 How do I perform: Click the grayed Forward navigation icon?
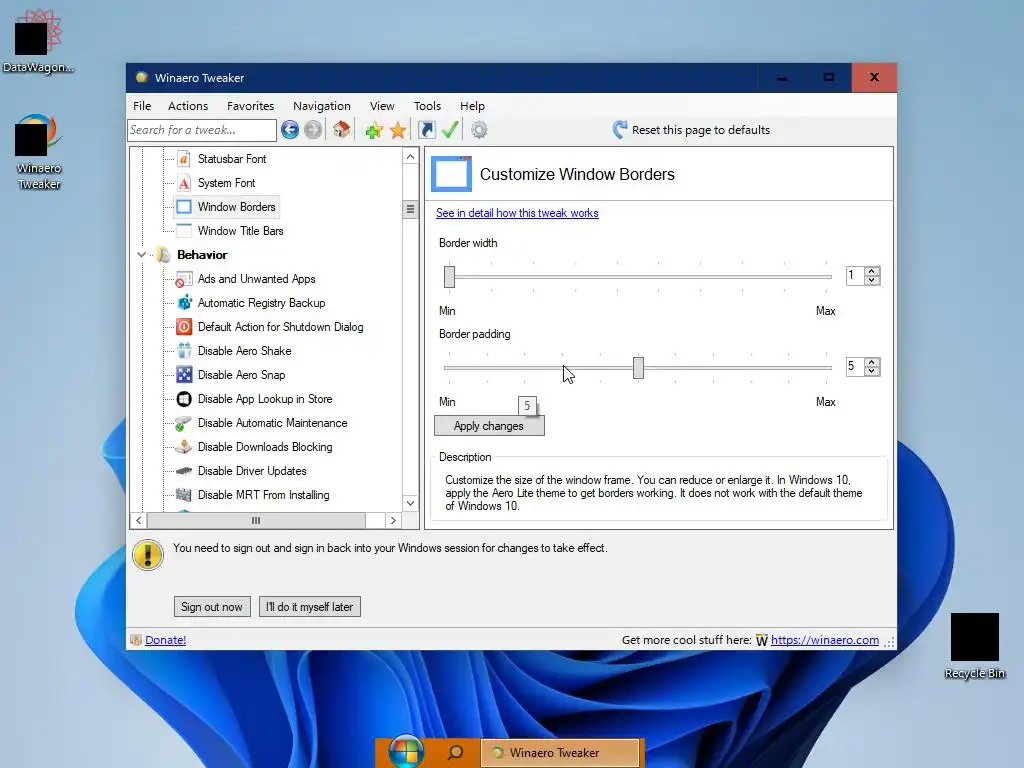click(x=313, y=130)
